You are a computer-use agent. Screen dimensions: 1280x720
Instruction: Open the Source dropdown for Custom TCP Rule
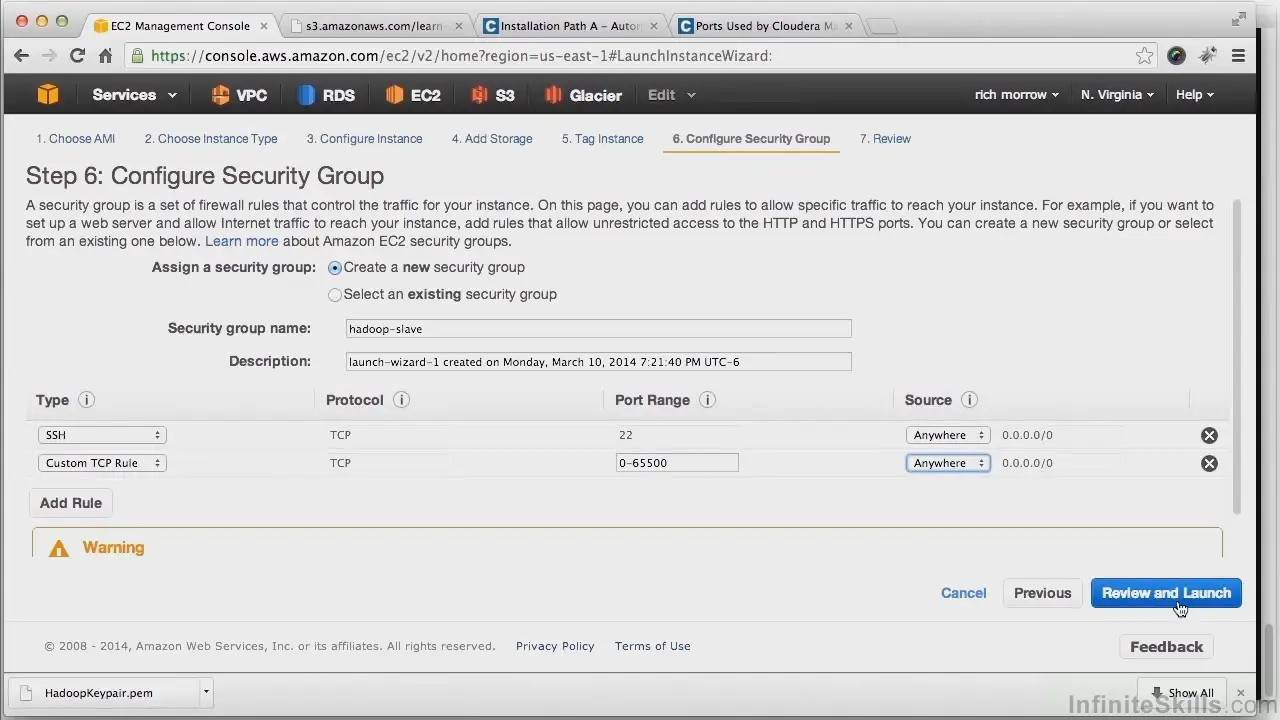(948, 463)
